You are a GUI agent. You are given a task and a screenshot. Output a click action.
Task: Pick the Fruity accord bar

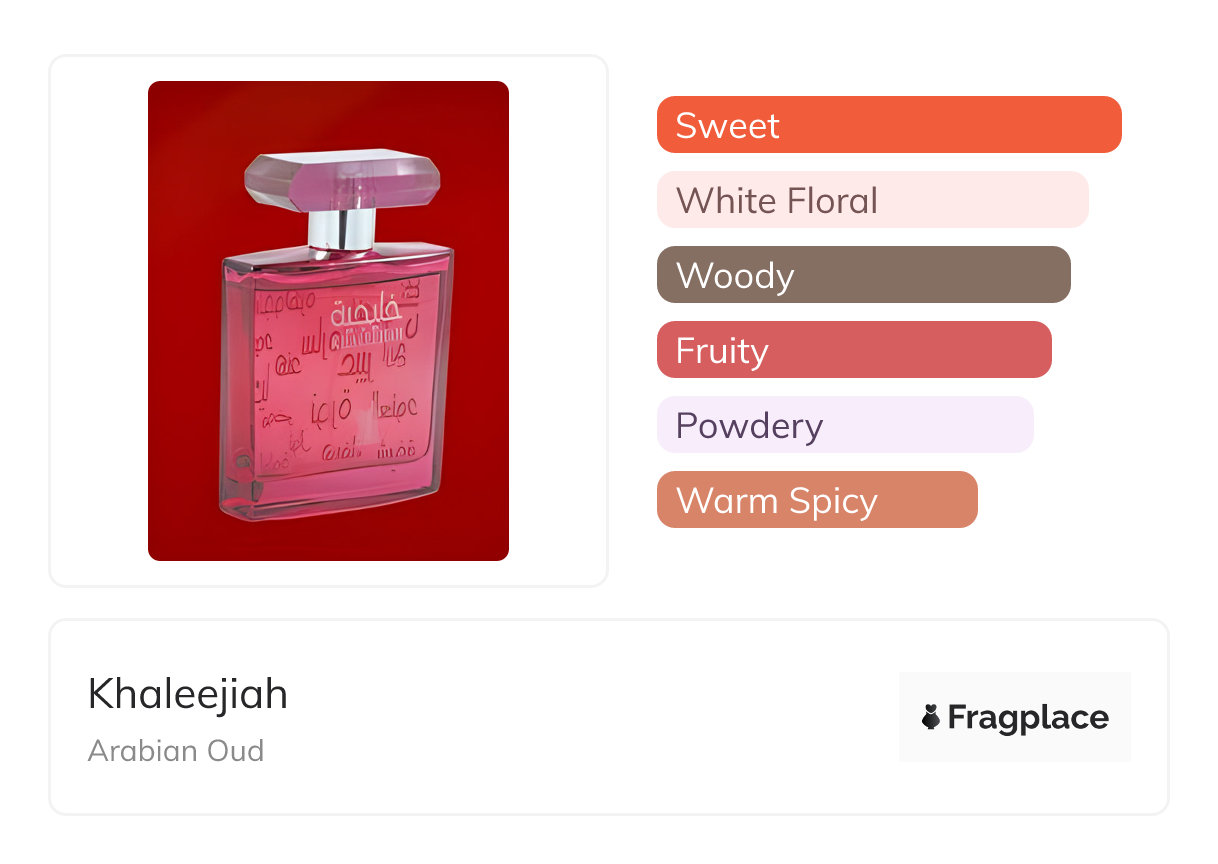[x=853, y=350]
